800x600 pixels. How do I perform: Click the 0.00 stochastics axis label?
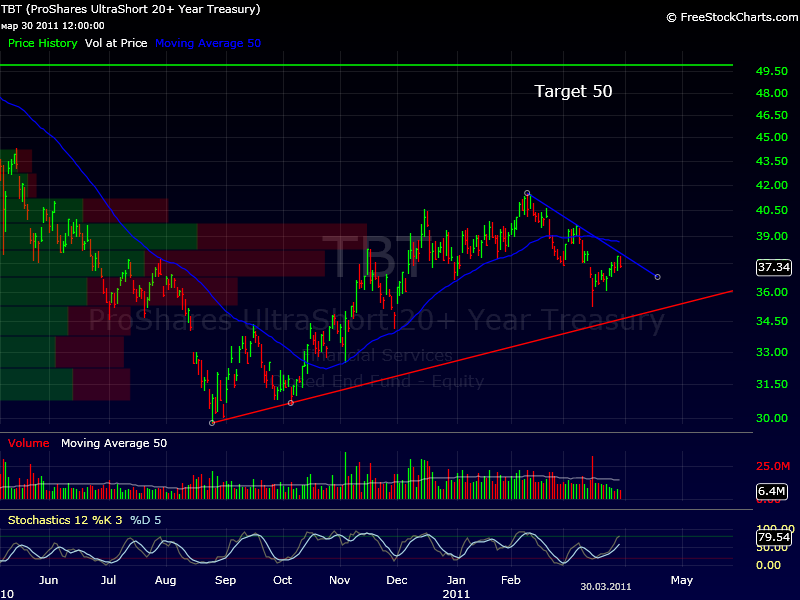click(x=768, y=565)
